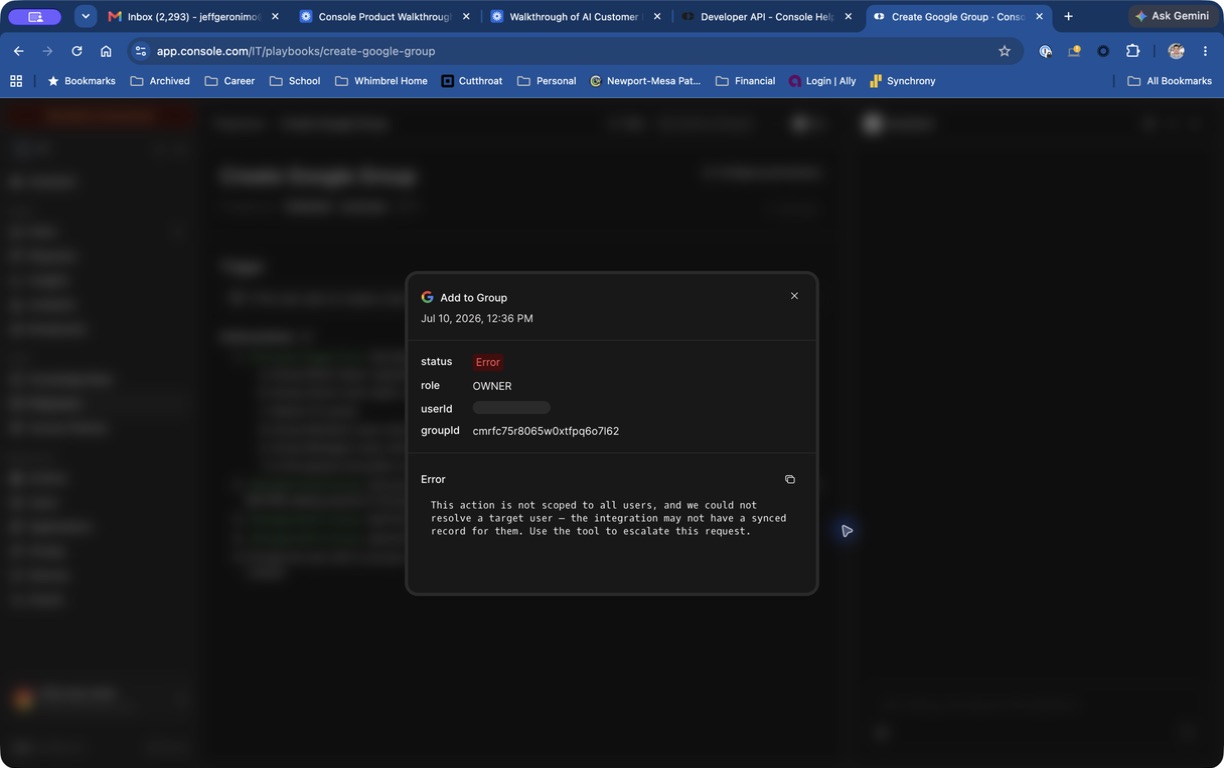The height and width of the screenshot is (768, 1224).
Task: Open the Personal bookmarks folder
Action: (x=547, y=81)
